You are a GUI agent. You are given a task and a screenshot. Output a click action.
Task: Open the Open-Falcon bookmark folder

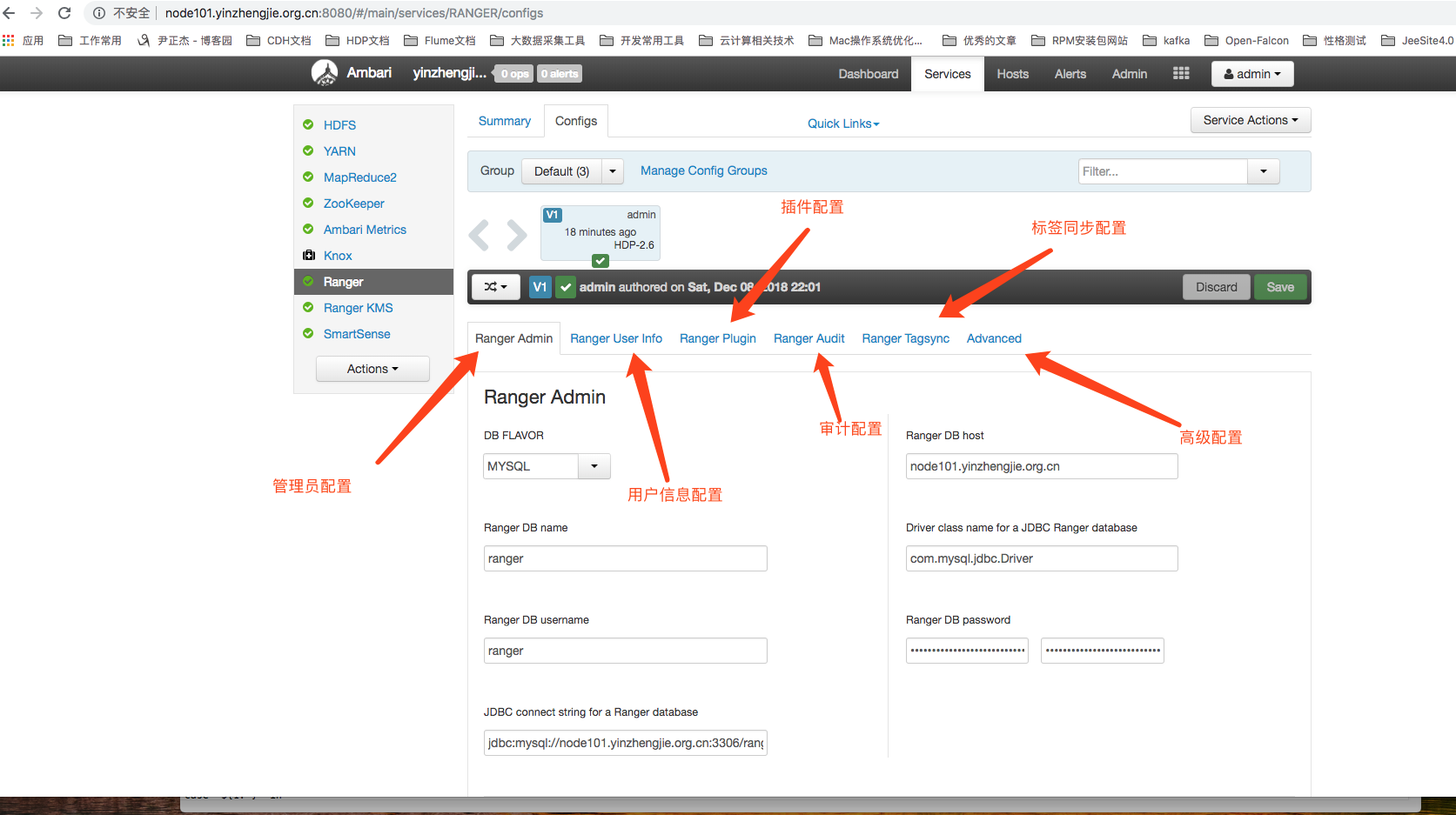click(1246, 41)
